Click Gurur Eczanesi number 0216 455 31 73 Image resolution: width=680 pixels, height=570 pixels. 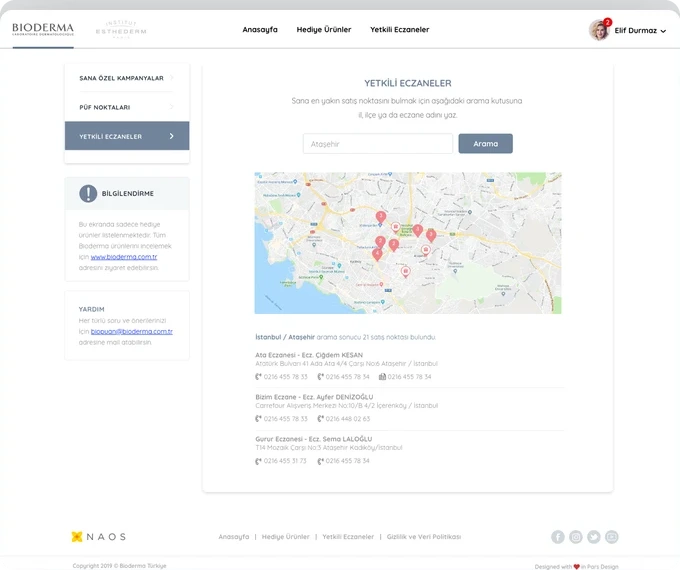pos(285,461)
